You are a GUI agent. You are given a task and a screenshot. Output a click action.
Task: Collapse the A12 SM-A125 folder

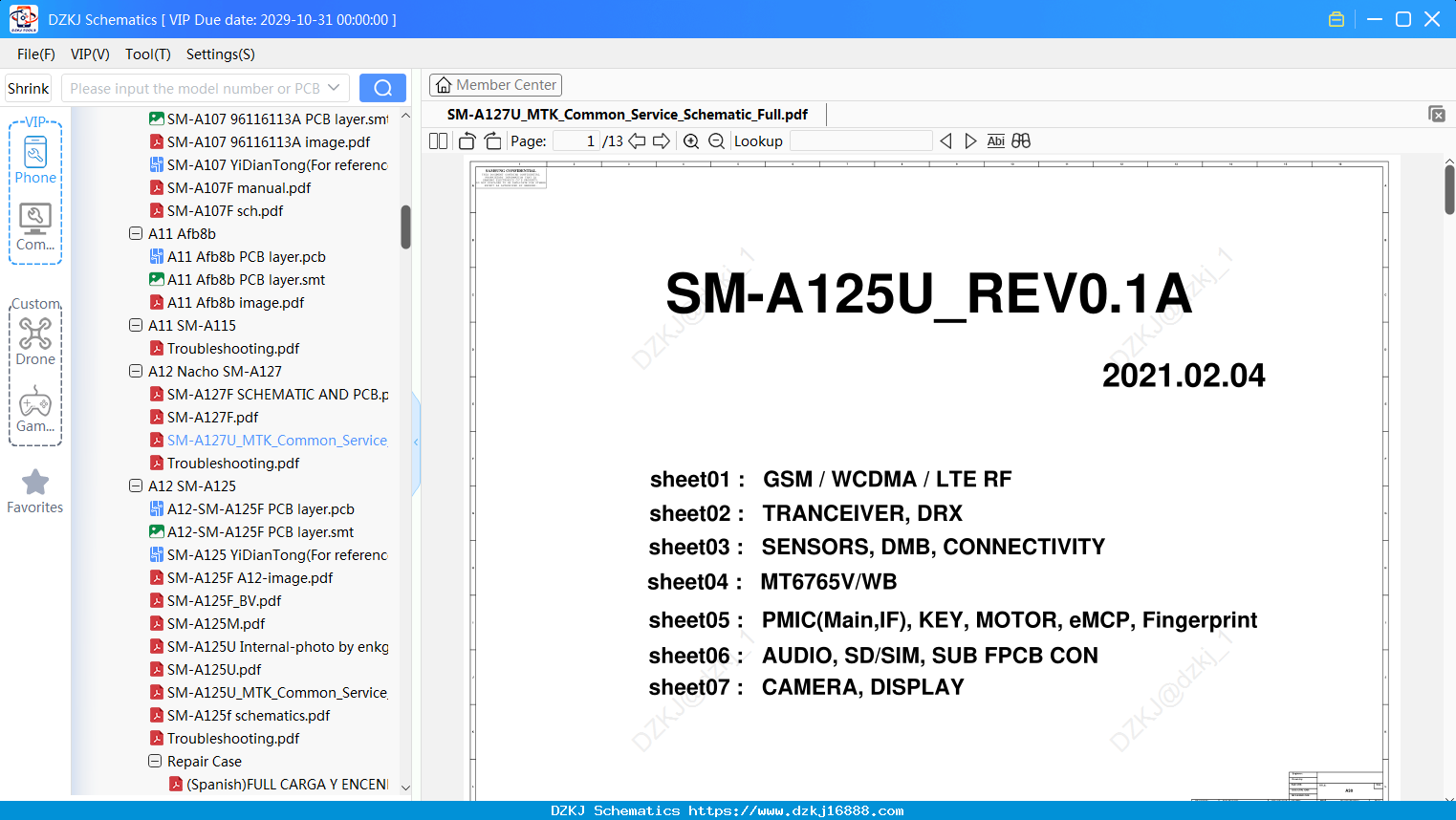coord(136,486)
